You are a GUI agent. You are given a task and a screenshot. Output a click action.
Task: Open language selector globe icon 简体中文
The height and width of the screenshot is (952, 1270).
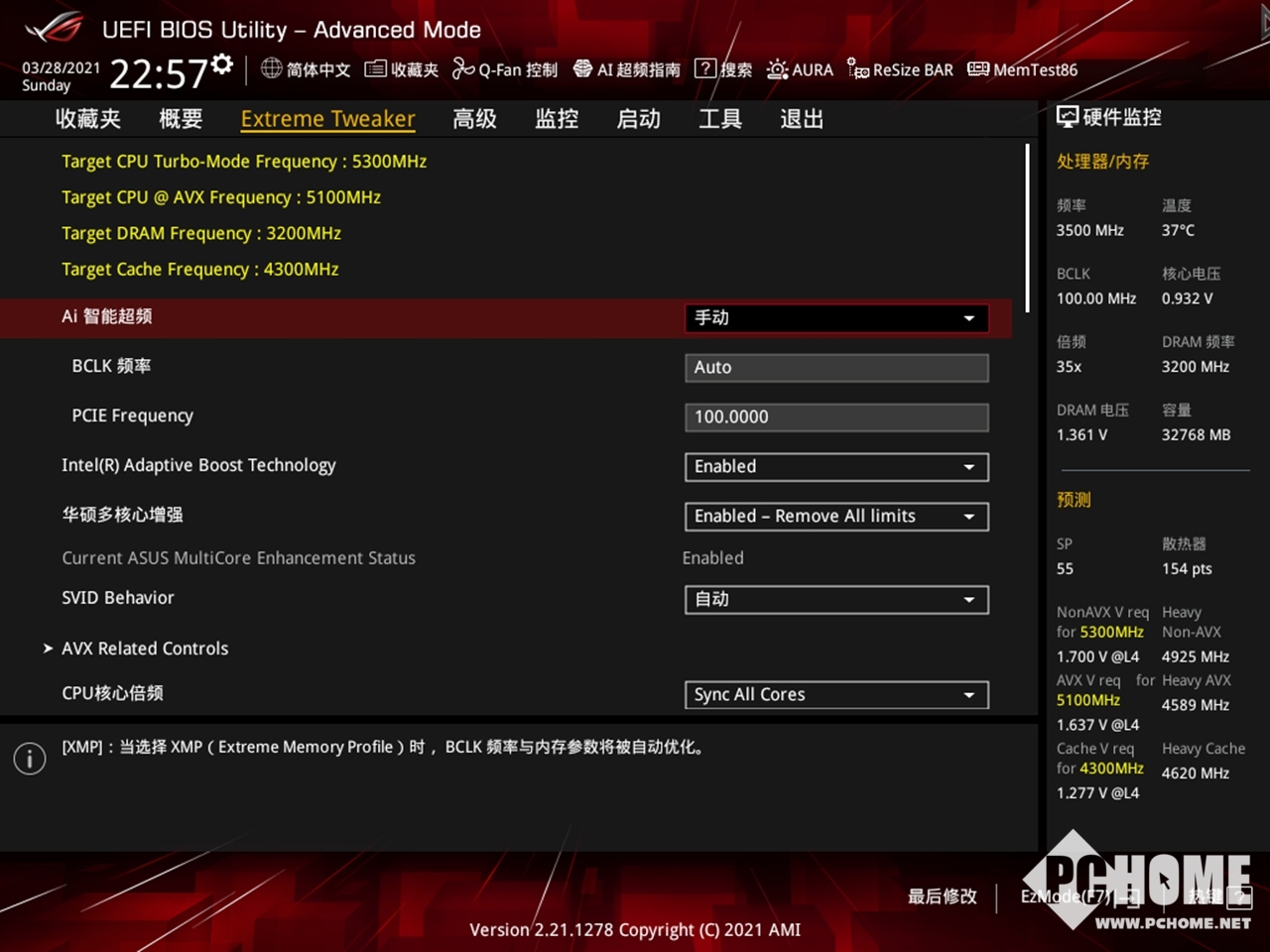tap(306, 69)
